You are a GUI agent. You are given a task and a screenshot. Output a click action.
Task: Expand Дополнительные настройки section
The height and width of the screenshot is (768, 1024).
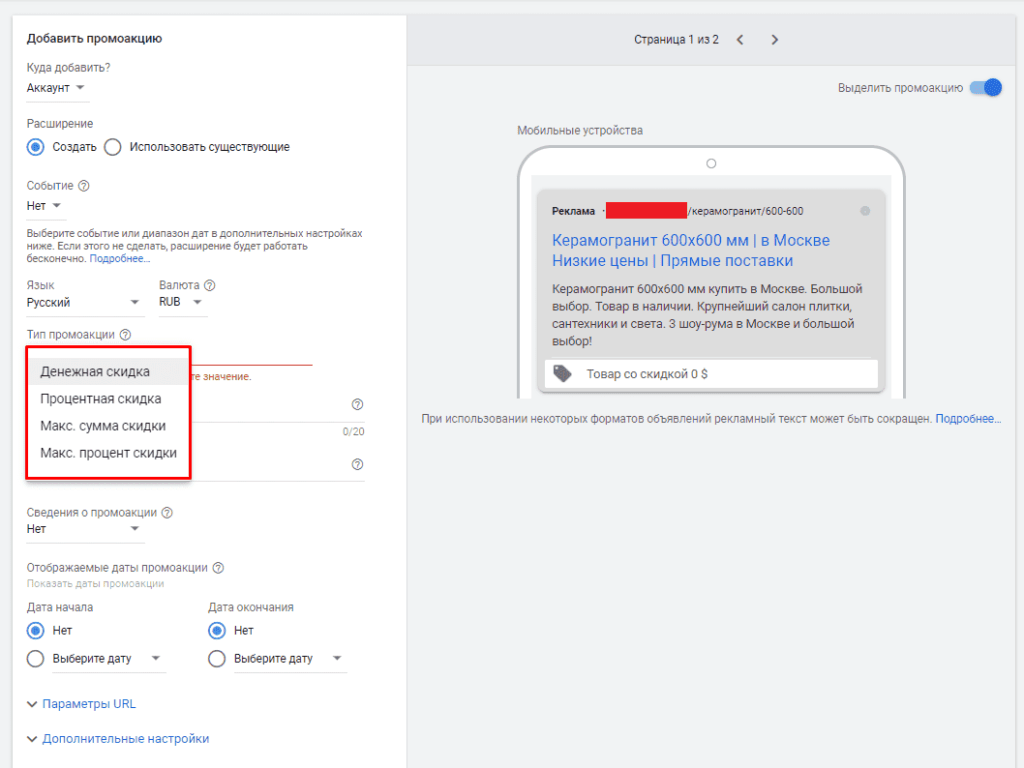(x=118, y=739)
